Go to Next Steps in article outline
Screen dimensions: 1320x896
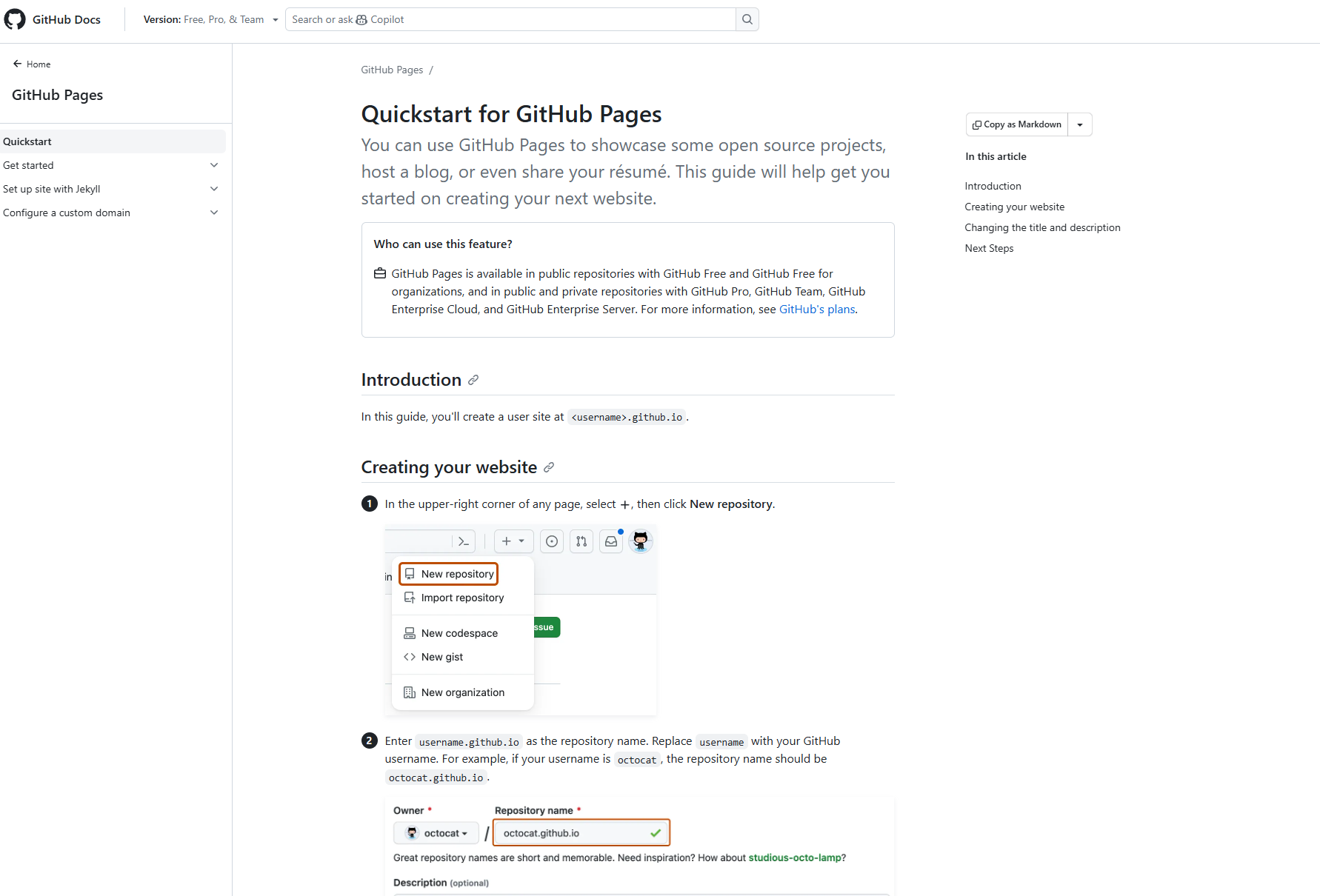(x=989, y=248)
